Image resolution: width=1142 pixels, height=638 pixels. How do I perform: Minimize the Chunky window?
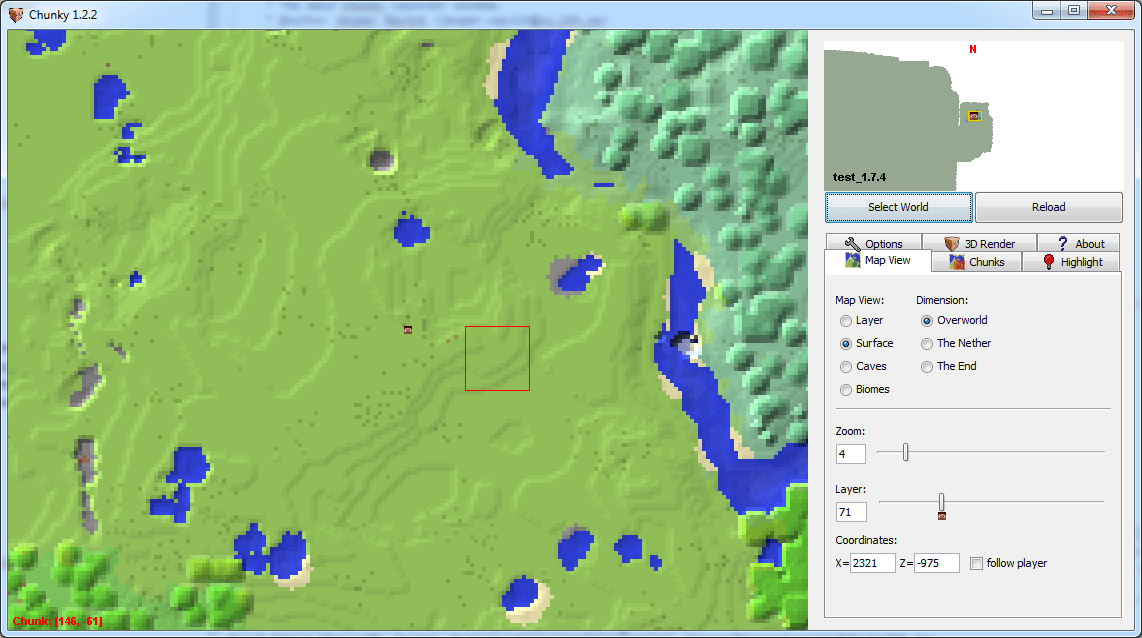1047,10
